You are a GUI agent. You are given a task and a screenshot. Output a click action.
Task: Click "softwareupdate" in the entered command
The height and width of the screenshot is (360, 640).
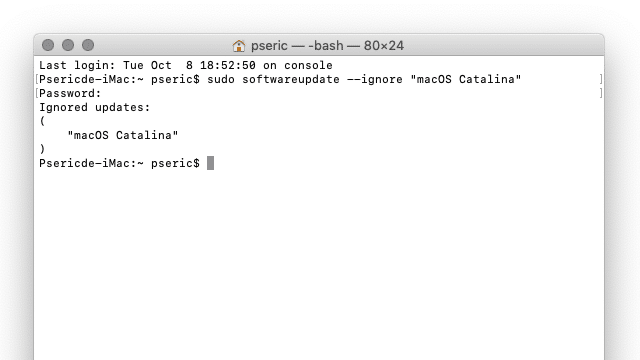tap(291, 79)
